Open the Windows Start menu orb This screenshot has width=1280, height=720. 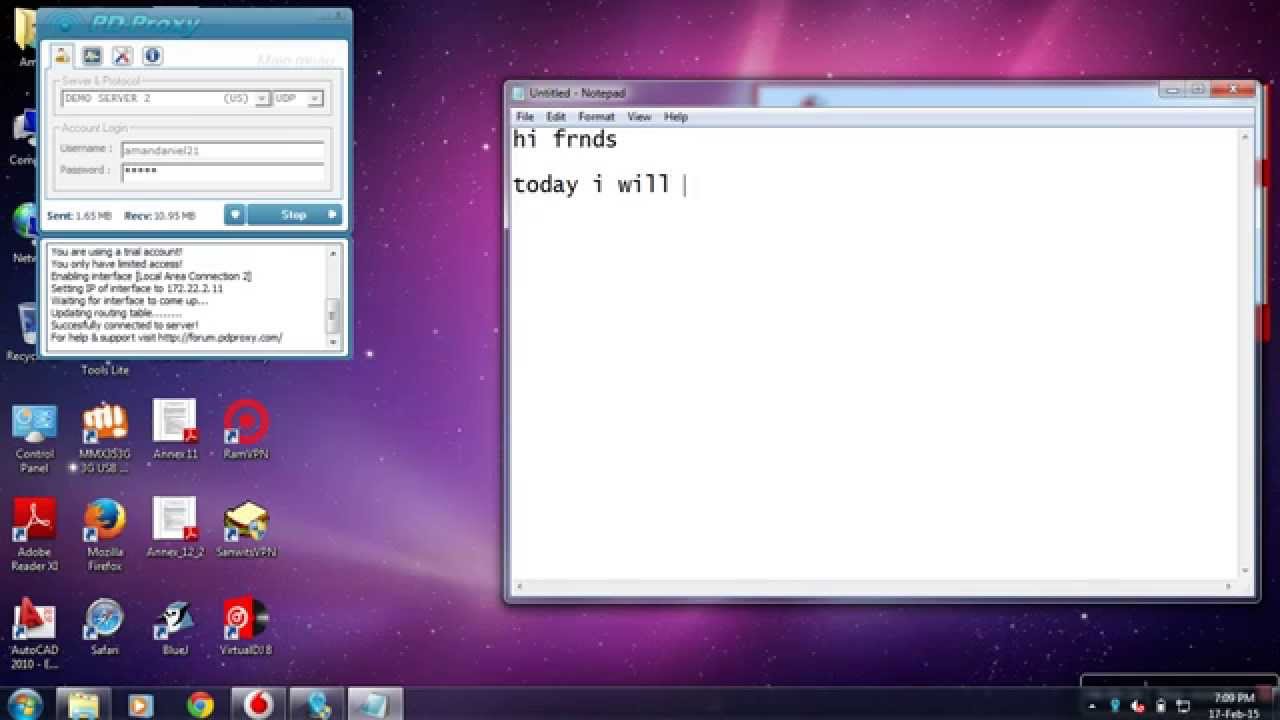coord(24,704)
